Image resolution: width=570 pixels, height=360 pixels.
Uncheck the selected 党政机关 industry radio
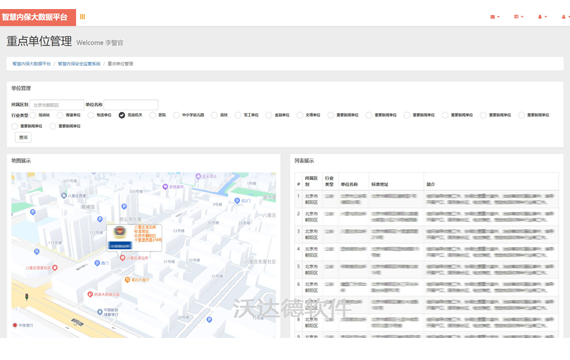pos(122,115)
